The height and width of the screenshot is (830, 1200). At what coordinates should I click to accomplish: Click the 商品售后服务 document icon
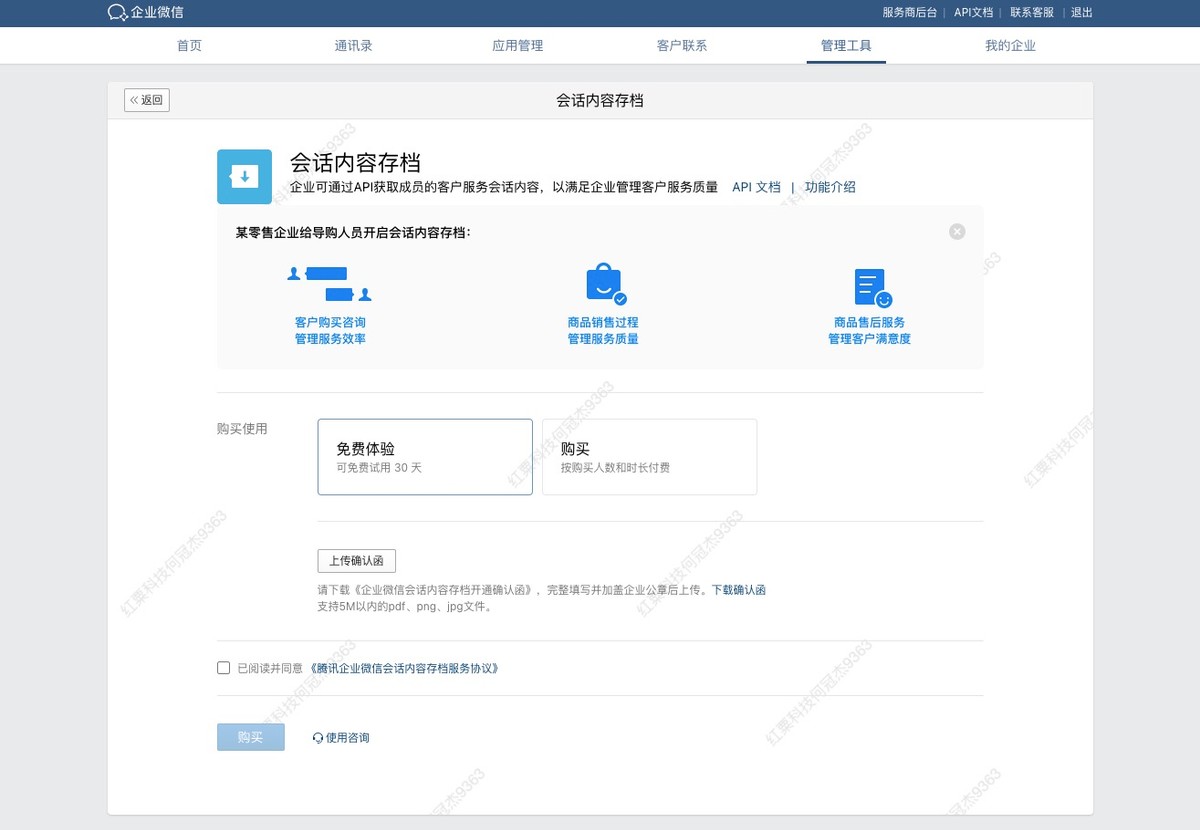(x=868, y=285)
